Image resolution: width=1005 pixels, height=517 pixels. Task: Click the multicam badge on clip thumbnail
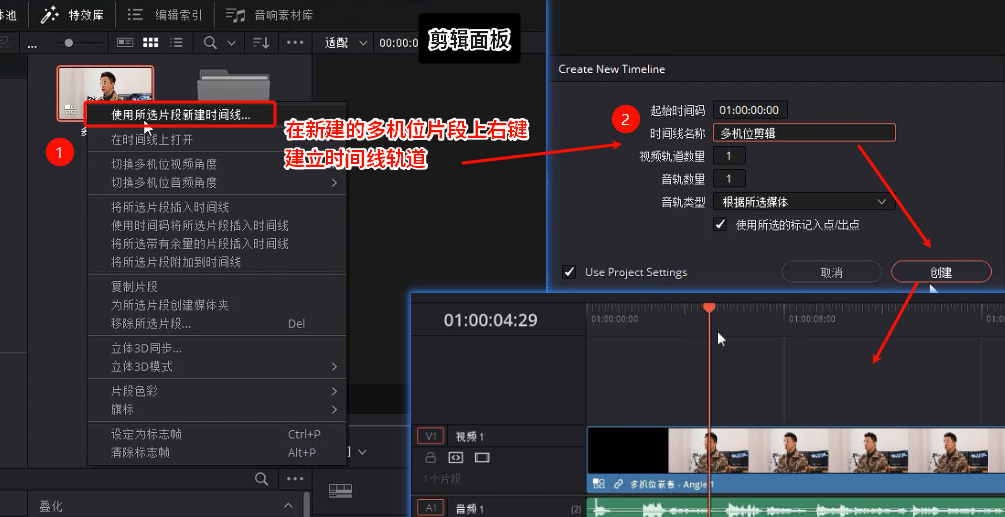click(x=71, y=110)
